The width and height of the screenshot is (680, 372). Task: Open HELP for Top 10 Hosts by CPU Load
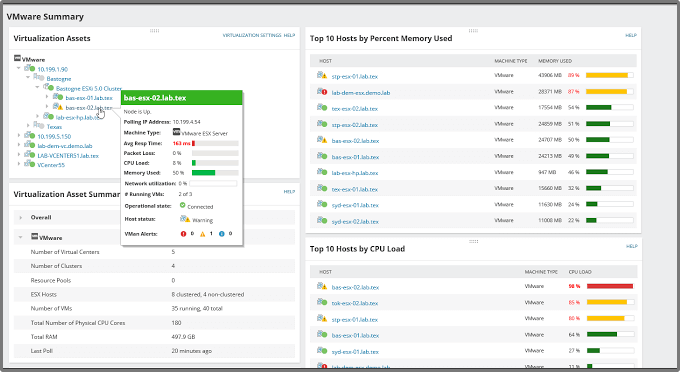click(x=632, y=246)
